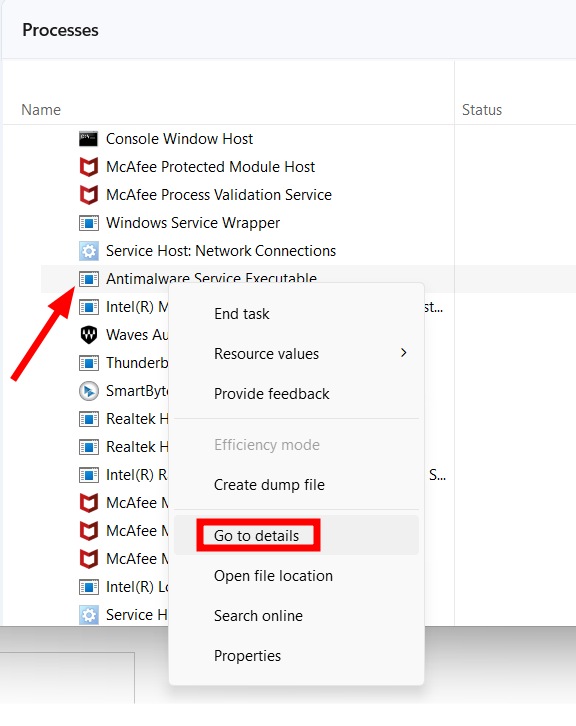
Task: Click the McAfee Process Validation Service shield icon
Action: pyautogui.click(x=88, y=195)
